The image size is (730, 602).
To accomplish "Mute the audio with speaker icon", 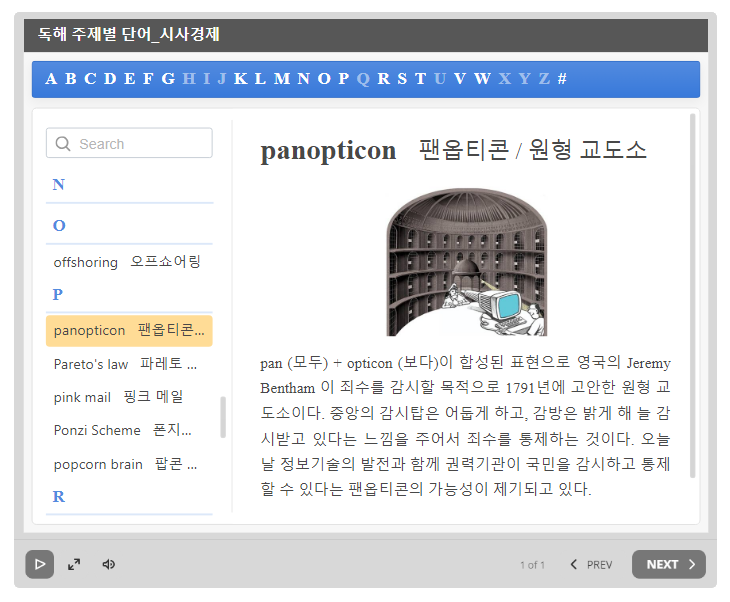I will (x=109, y=564).
